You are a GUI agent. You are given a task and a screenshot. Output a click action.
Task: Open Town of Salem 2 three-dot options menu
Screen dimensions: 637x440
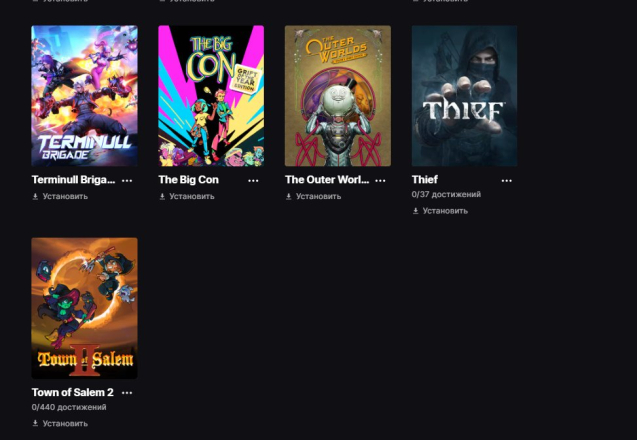click(x=127, y=393)
